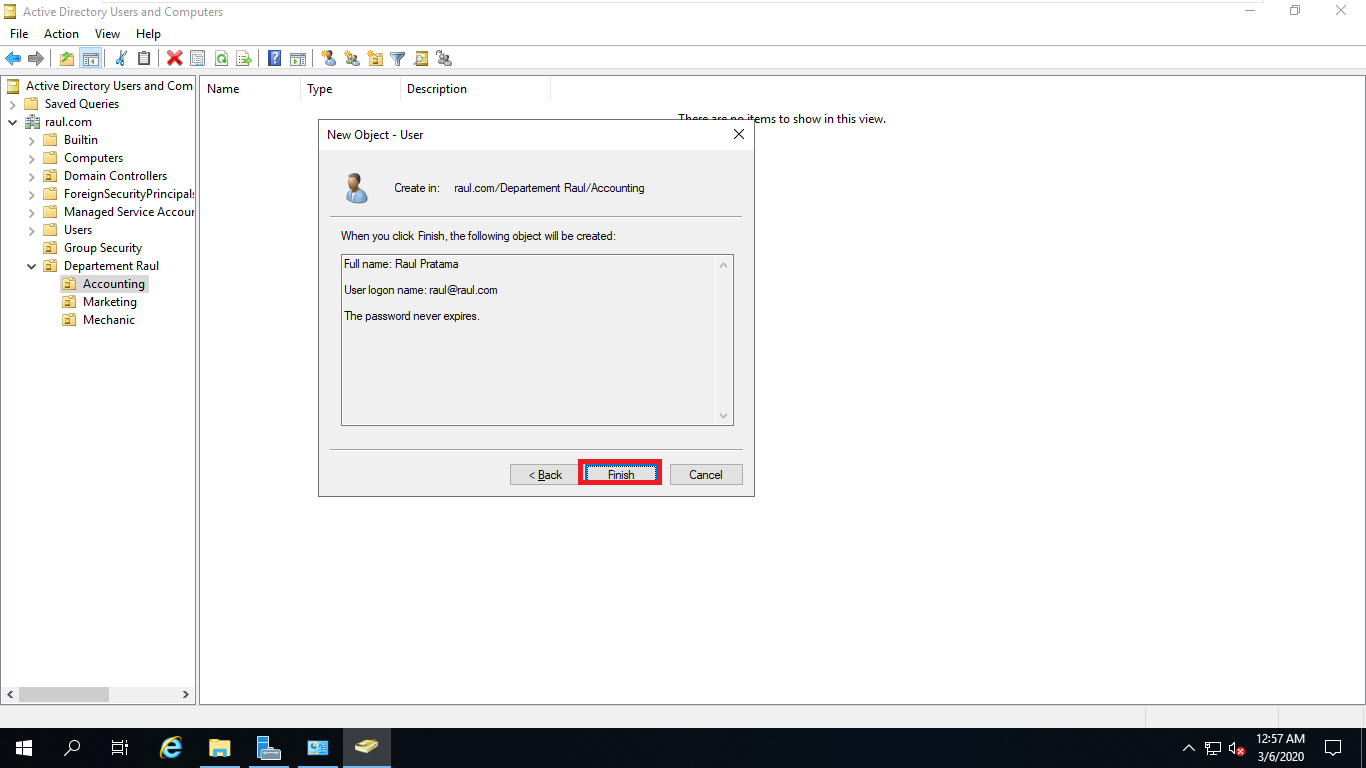Collapse the Departement Raul organizational unit
Screen dimensions: 1366x768
tap(31, 265)
